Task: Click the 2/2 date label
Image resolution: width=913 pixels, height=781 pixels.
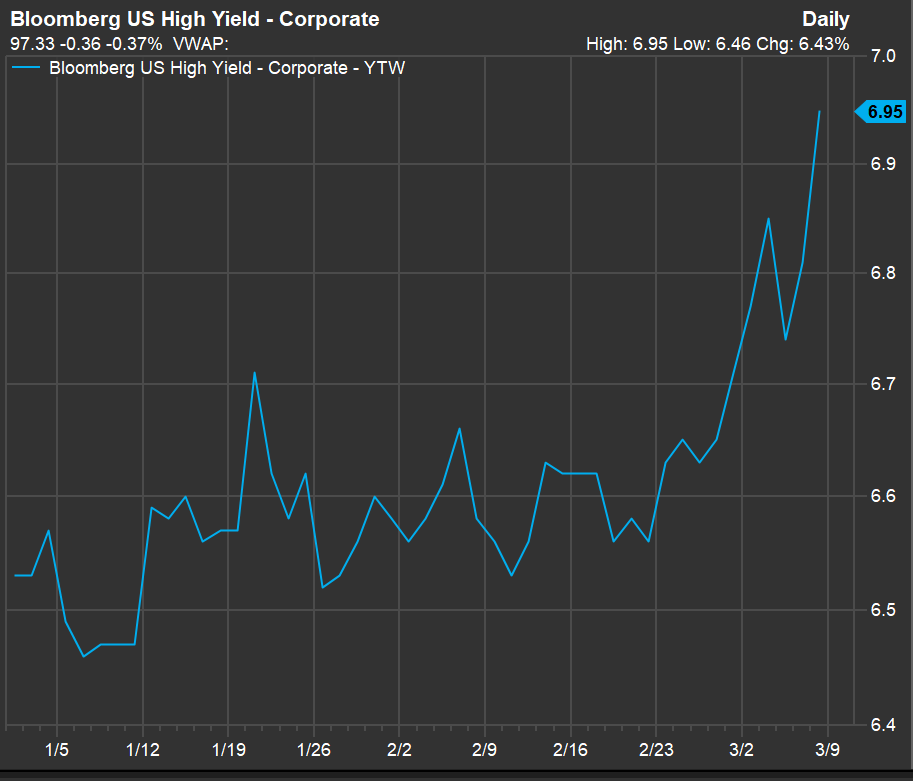Action: click(399, 750)
